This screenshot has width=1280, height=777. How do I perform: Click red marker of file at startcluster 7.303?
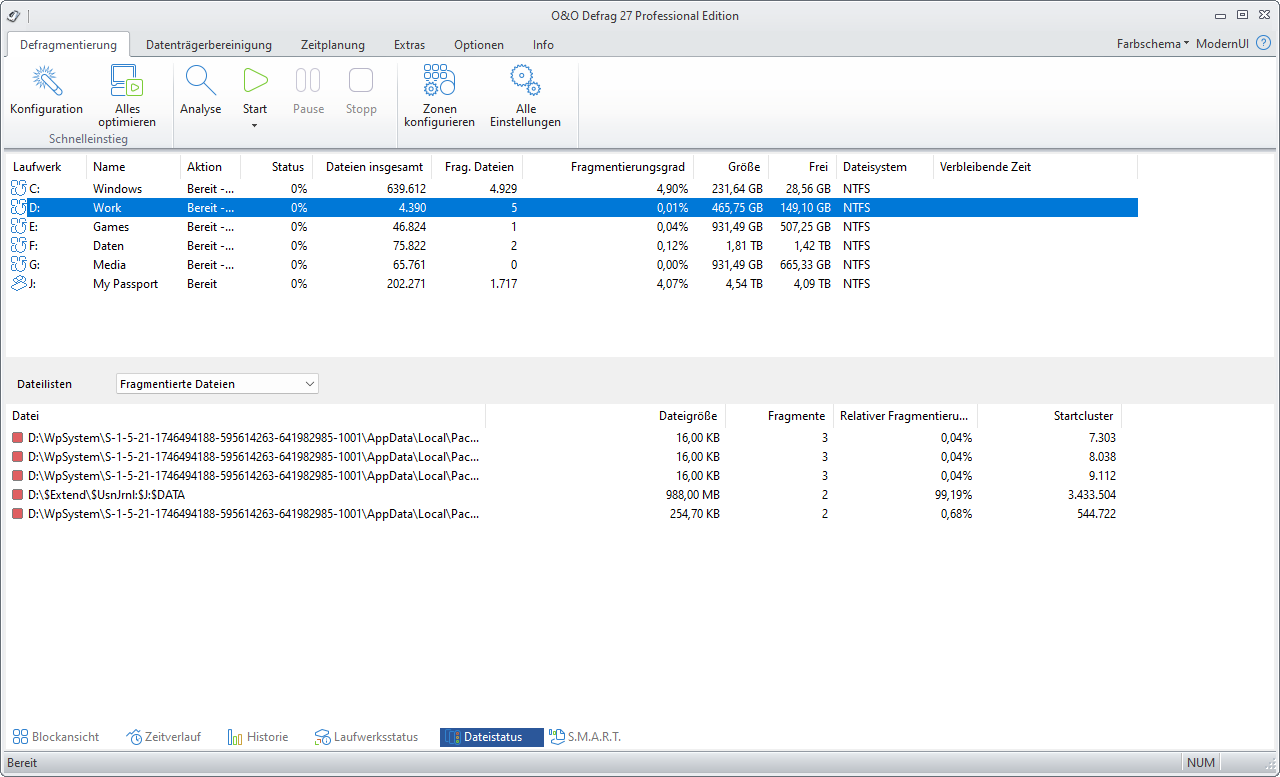tap(17, 438)
